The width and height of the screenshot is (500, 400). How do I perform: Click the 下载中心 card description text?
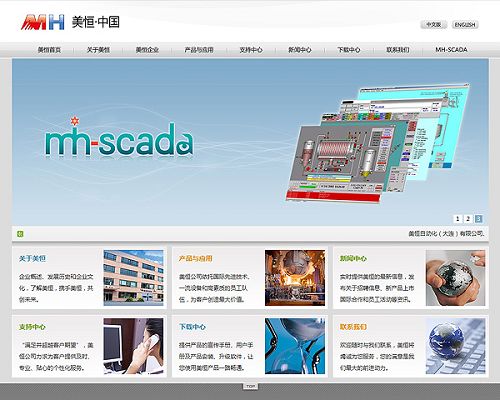click(216, 357)
